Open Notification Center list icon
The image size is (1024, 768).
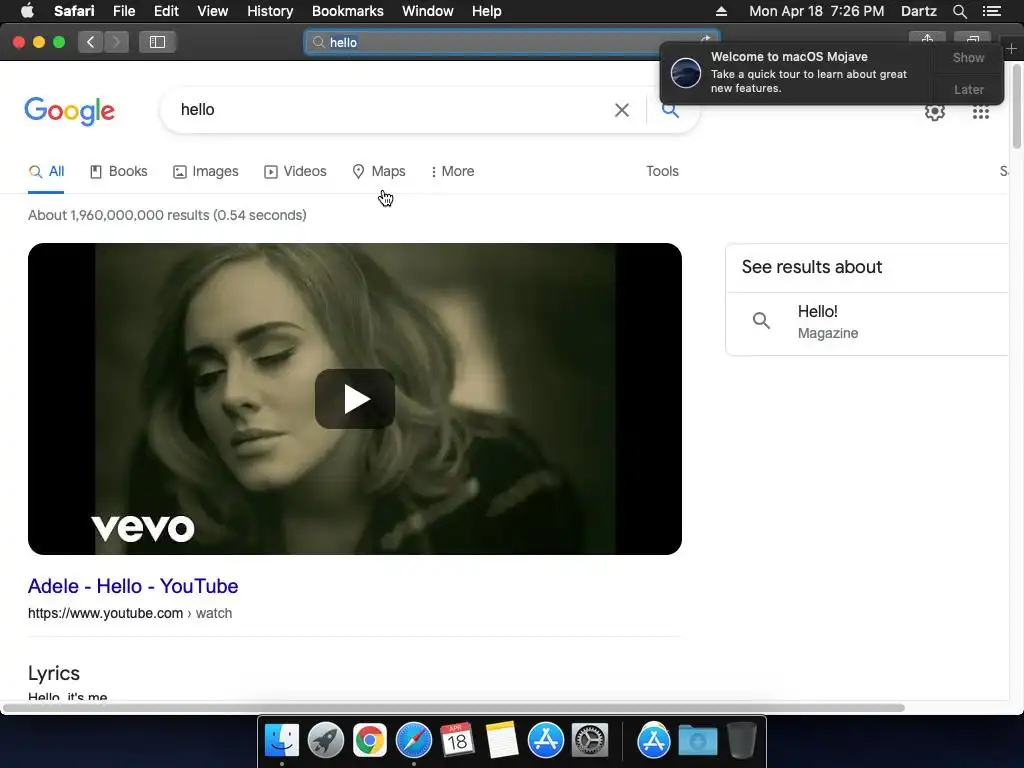(x=991, y=11)
